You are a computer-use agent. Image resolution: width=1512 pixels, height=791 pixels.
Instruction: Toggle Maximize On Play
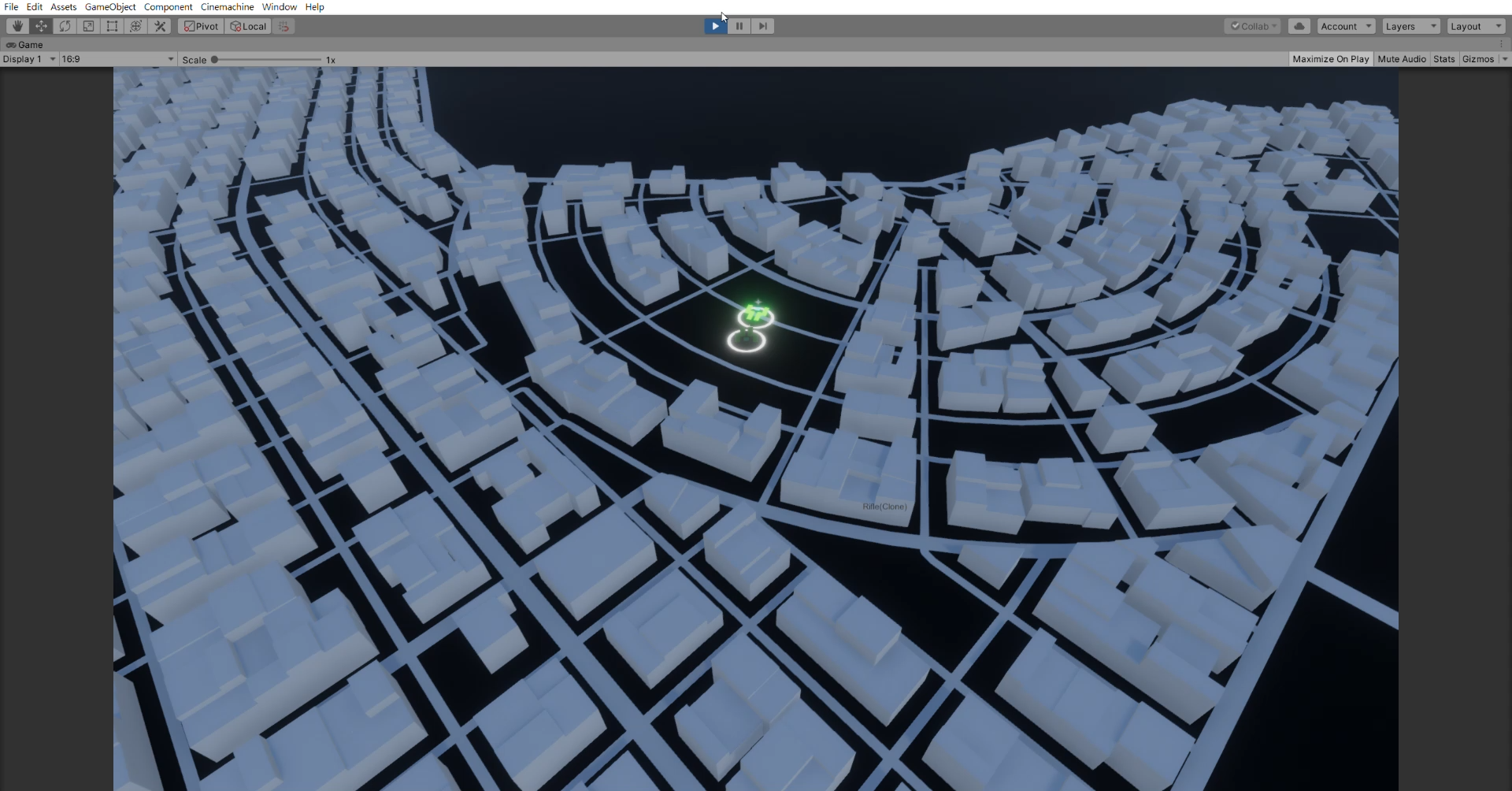point(1330,59)
